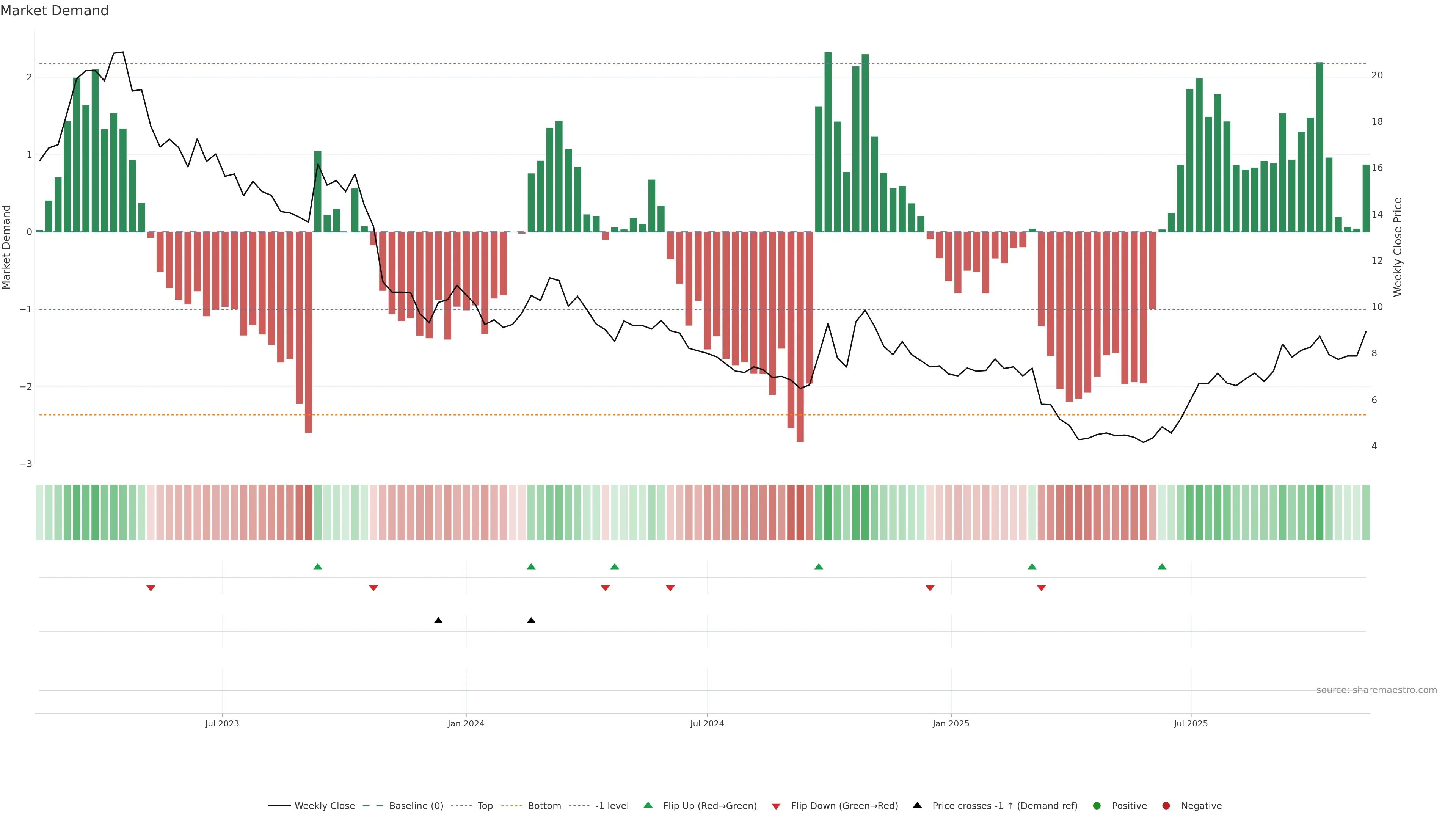The image size is (1456, 819).
Task: Click Price crosses -1 black triangle legend icon
Action: (x=917, y=805)
